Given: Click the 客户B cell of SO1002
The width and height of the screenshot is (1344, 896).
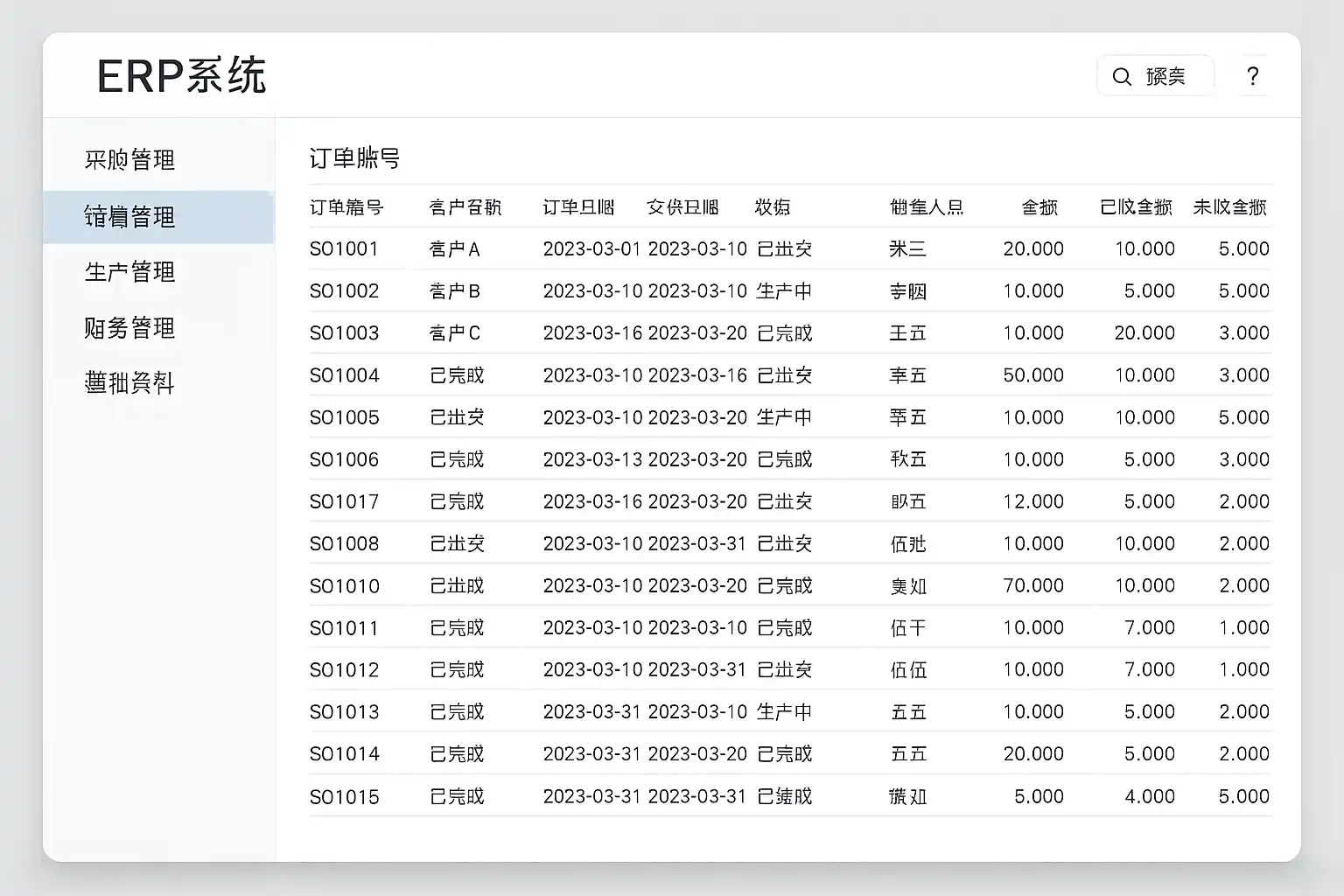Looking at the screenshot, I should (x=453, y=290).
